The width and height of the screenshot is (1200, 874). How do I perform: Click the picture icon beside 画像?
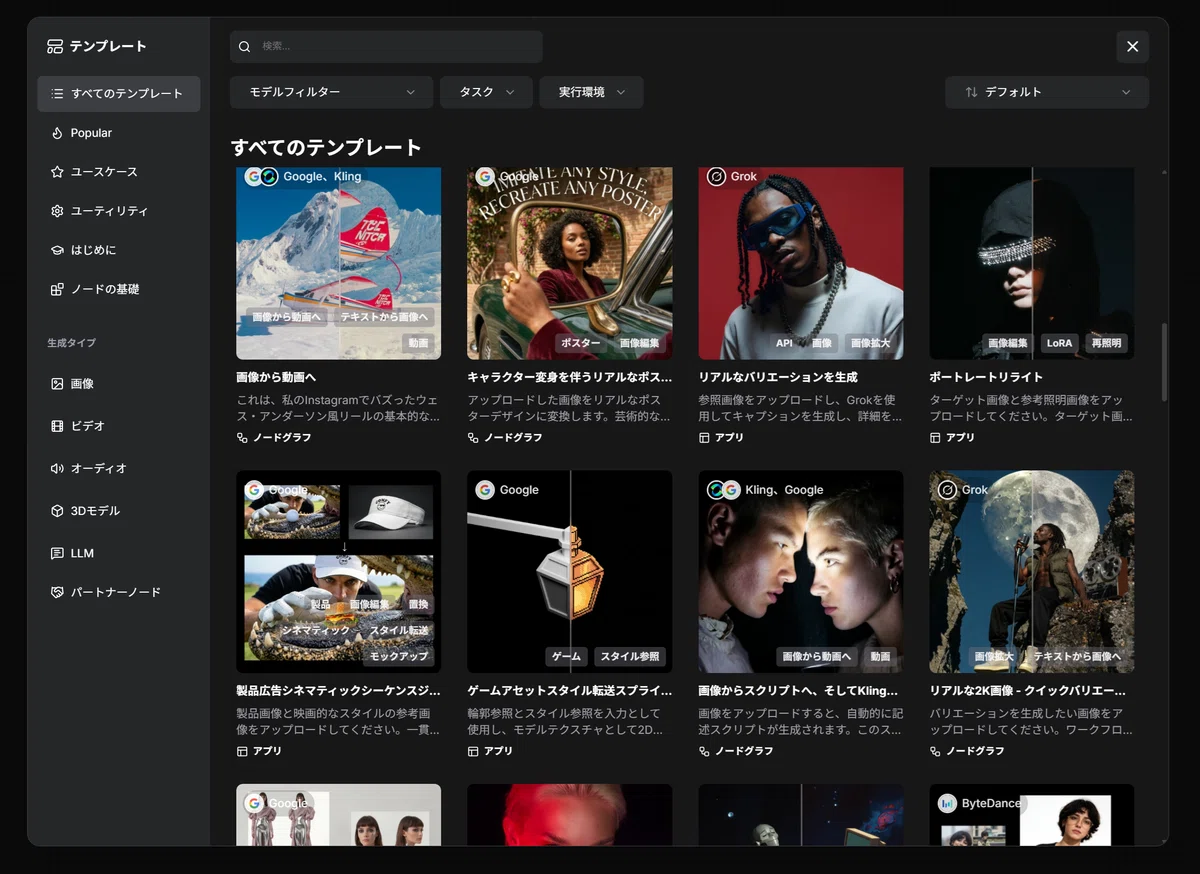57,384
